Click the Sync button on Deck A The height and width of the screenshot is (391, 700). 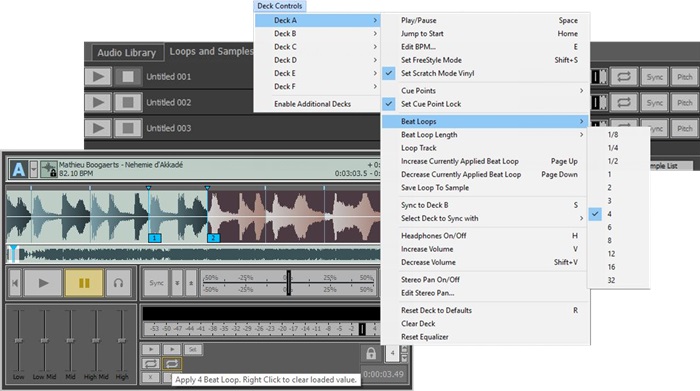pyautogui.click(x=156, y=283)
